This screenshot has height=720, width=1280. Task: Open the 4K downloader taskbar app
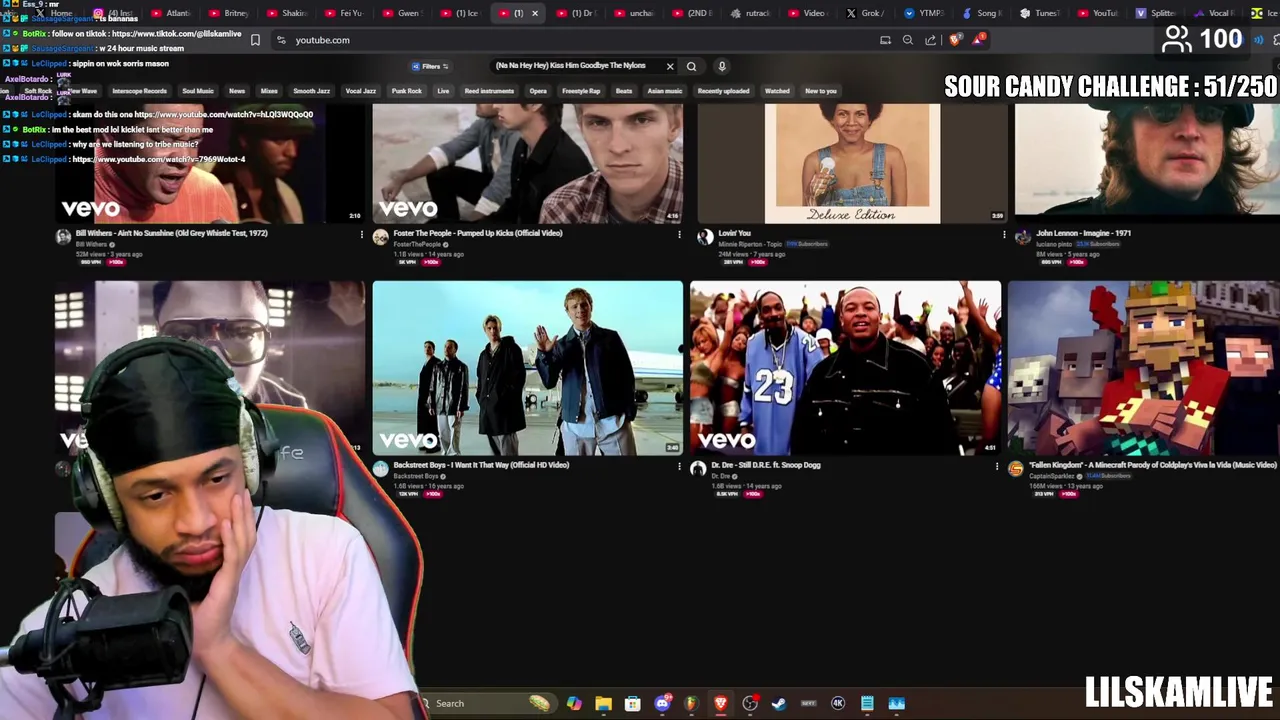click(x=838, y=703)
